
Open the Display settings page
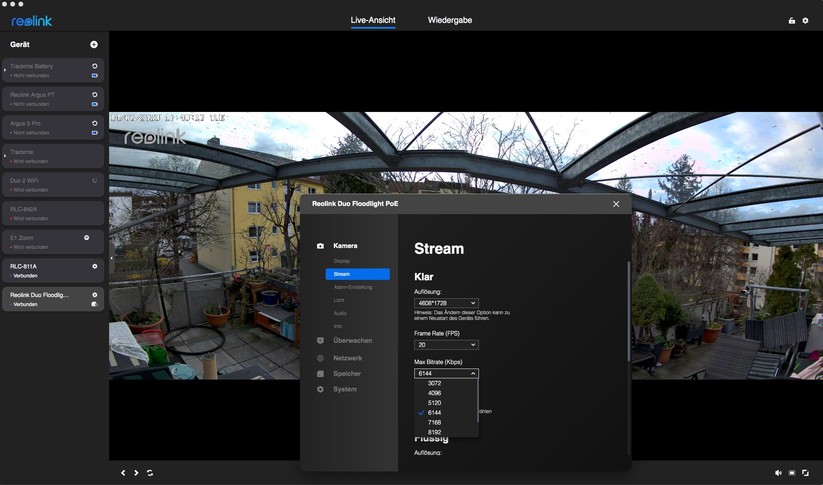coord(342,261)
